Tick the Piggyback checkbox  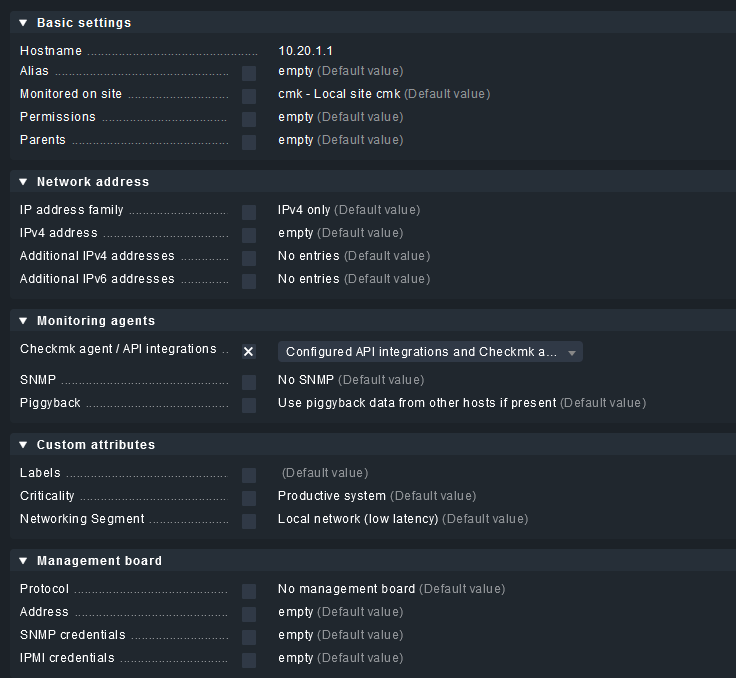click(249, 405)
